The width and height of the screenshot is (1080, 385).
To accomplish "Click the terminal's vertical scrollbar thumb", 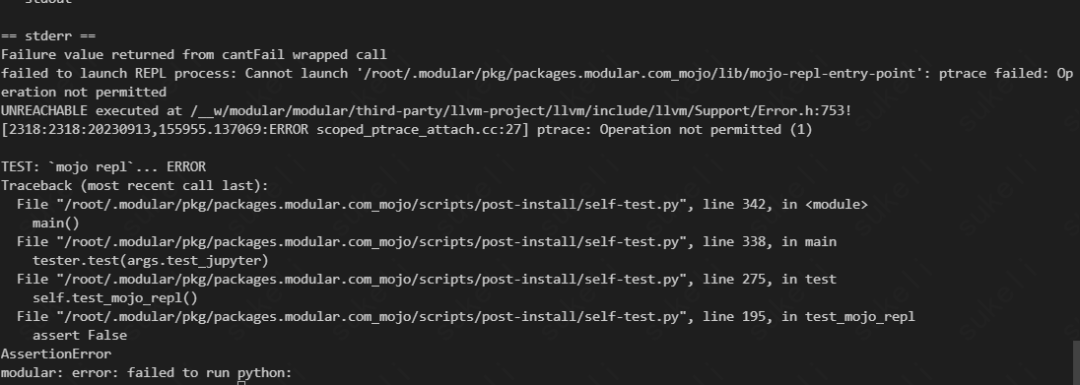I will pyautogui.click(x=1076, y=363).
